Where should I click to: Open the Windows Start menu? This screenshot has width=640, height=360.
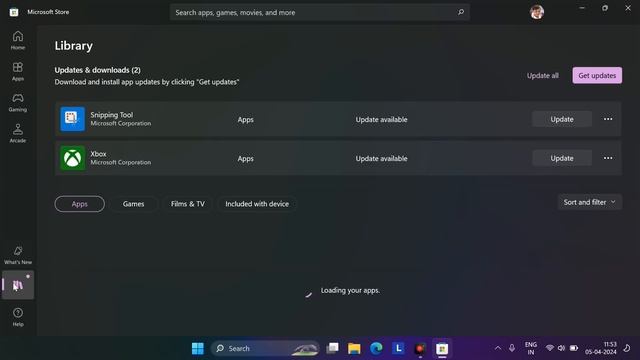pyautogui.click(x=198, y=348)
